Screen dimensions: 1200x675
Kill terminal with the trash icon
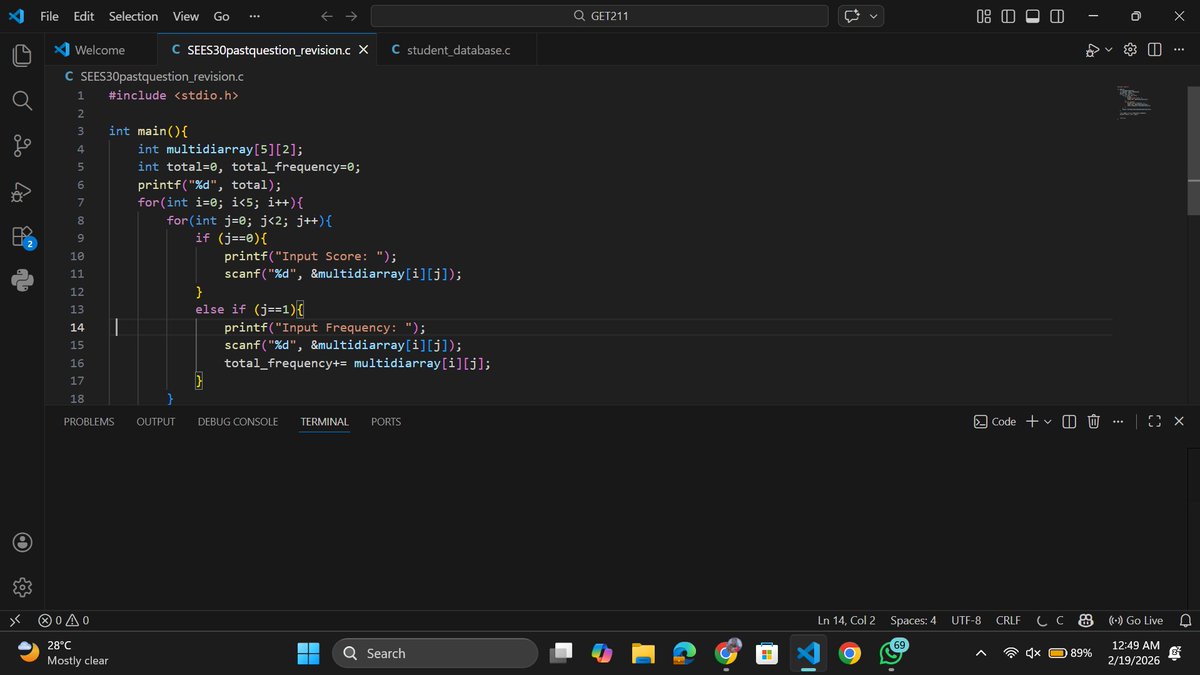click(1094, 422)
